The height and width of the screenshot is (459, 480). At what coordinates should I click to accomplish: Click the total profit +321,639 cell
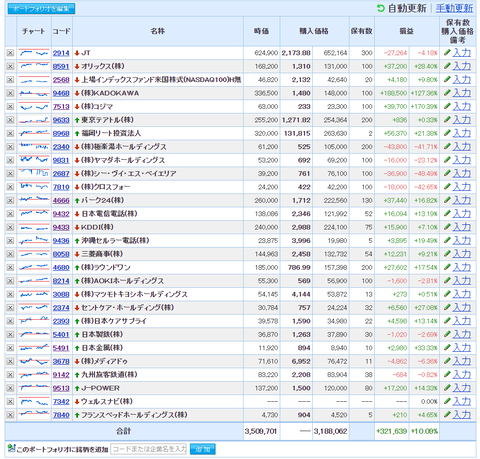coord(392,431)
